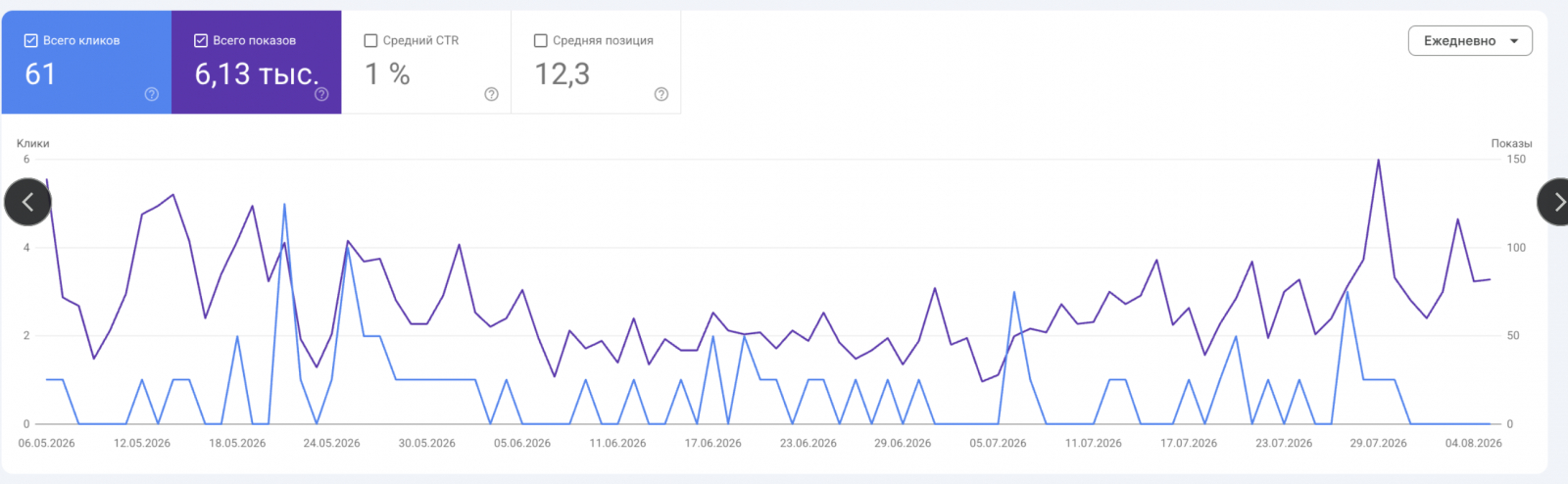The height and width of the screenshot is (484, 1568).
Task: Click the 04.08.2026 date axis label
Action: [x=1473, y=443]
